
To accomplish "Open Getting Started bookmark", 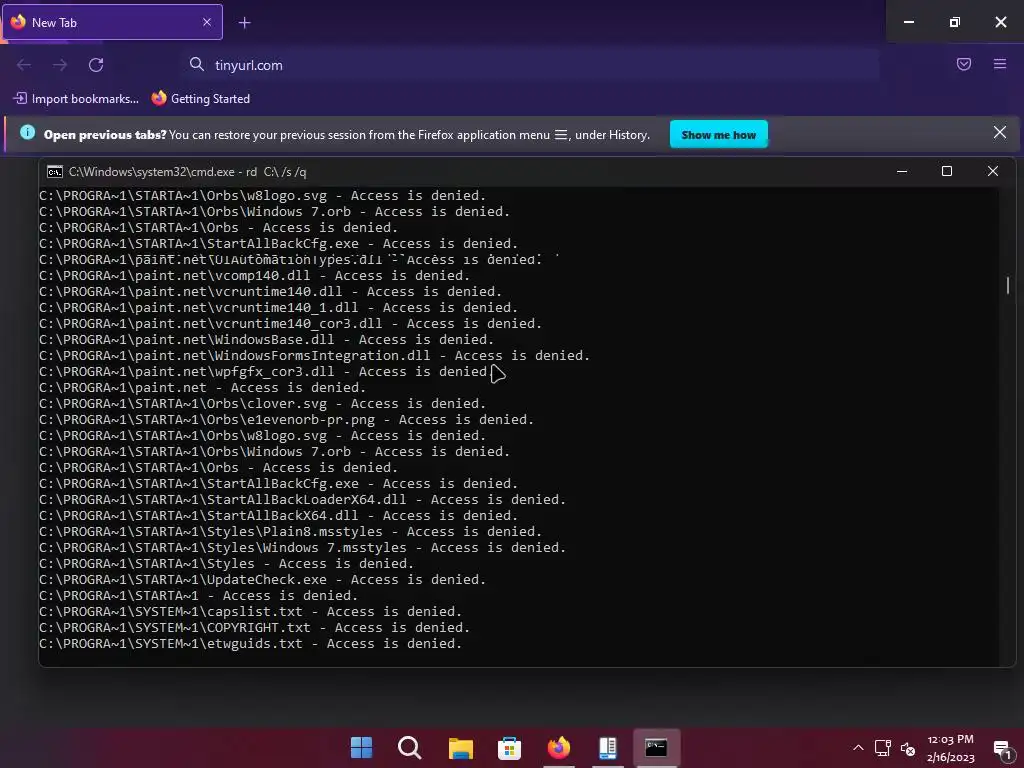I will click(x=201, y=99).
